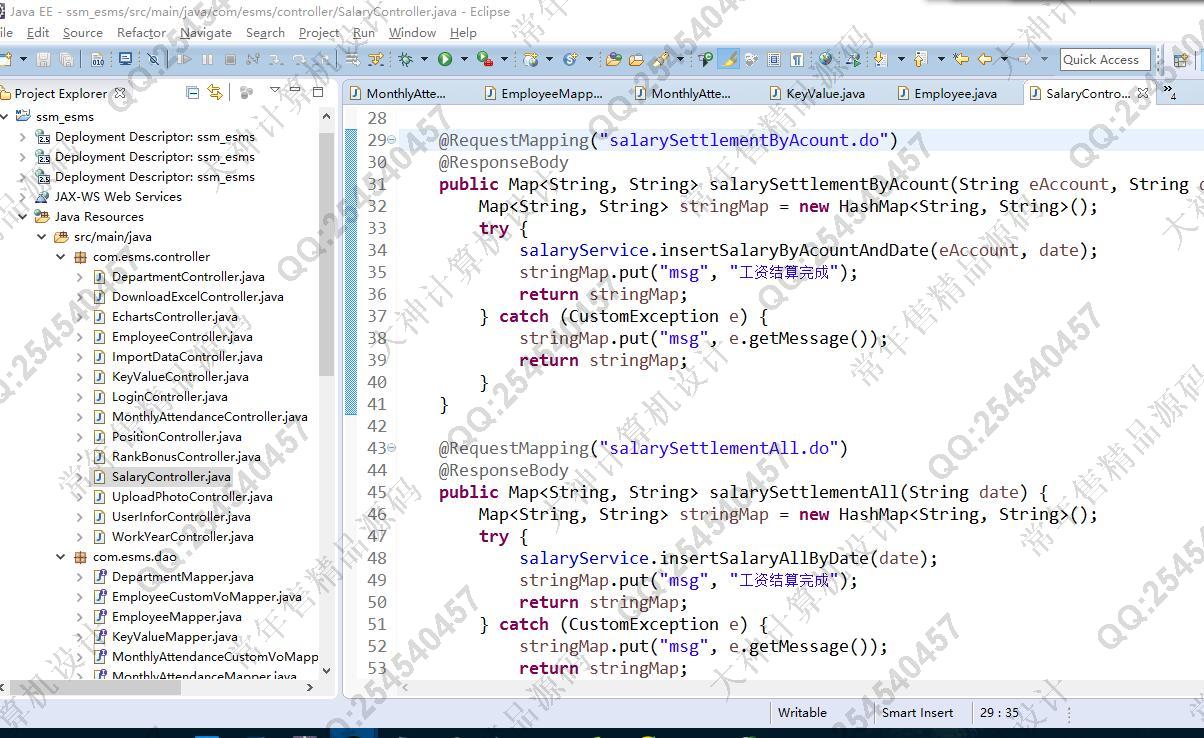Click the Last Edit Location icon

(961, 60)
